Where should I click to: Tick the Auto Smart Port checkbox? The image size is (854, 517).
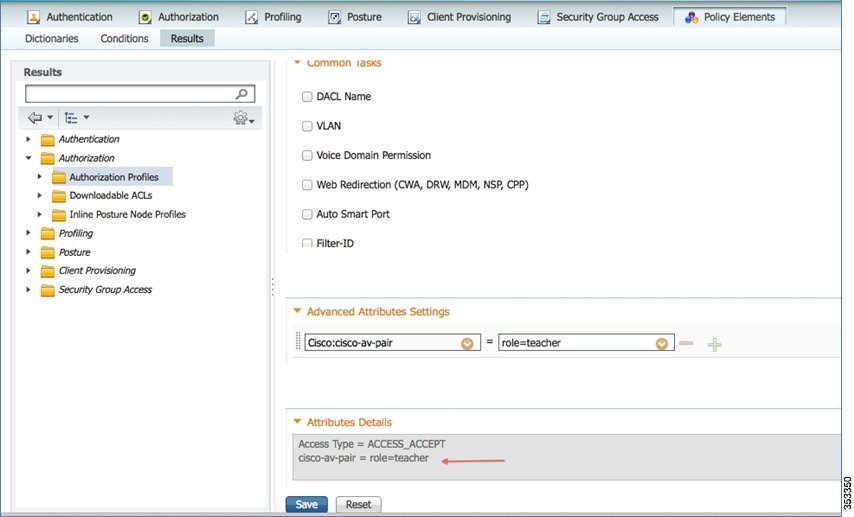tap(307, 214)
